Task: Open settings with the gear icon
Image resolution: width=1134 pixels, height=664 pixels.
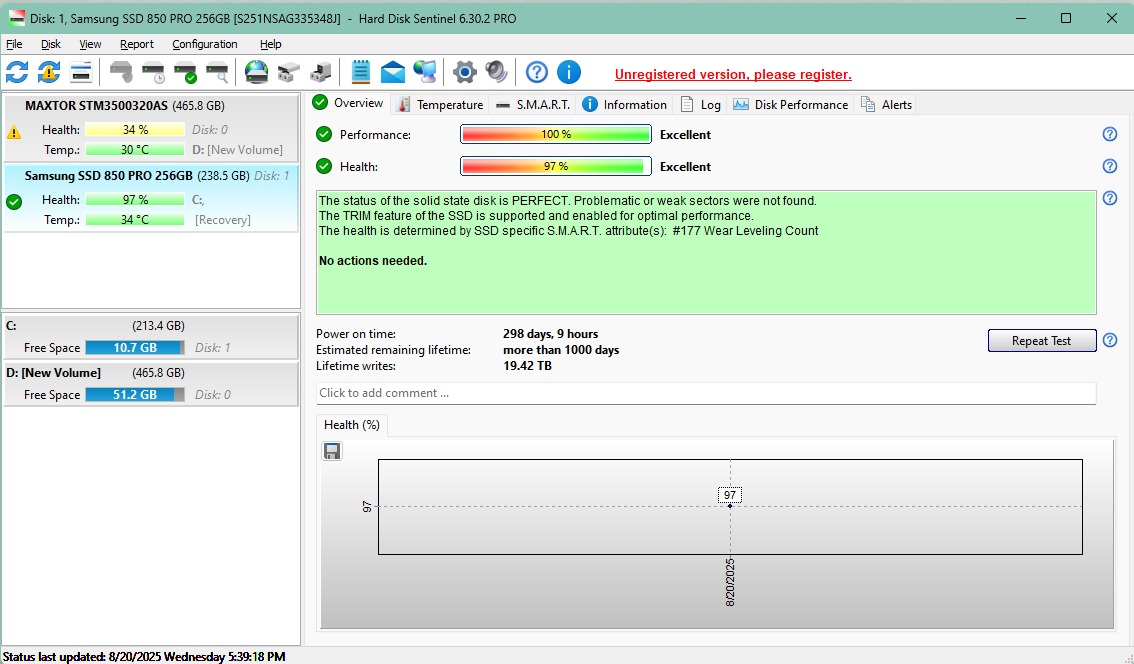Action: click(464, 72)
